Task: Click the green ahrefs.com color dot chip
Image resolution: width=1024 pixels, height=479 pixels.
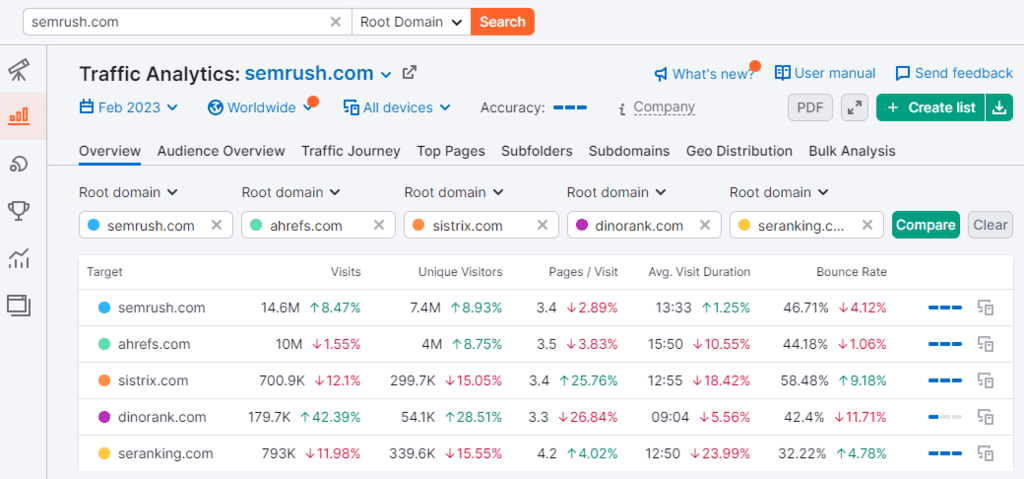Action: 255,225
